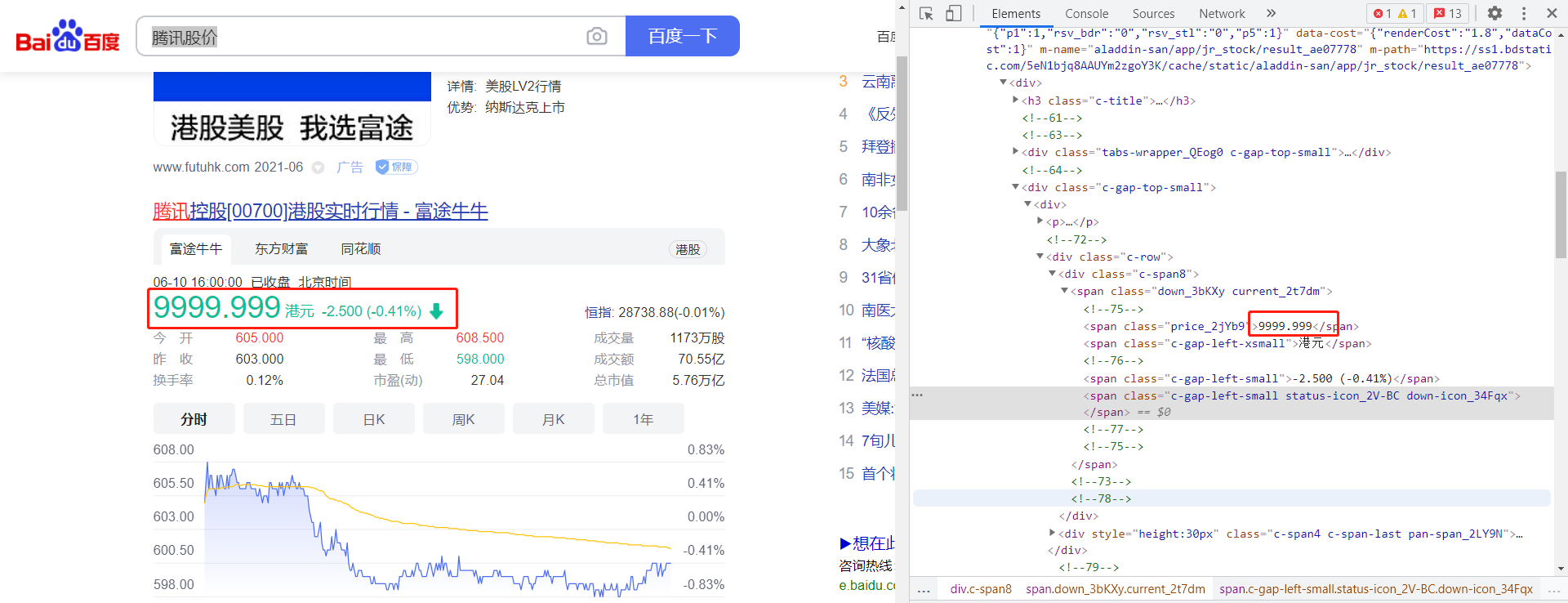Click the 港股美股 我选富途 ad banner

click(x=292, y=109)
